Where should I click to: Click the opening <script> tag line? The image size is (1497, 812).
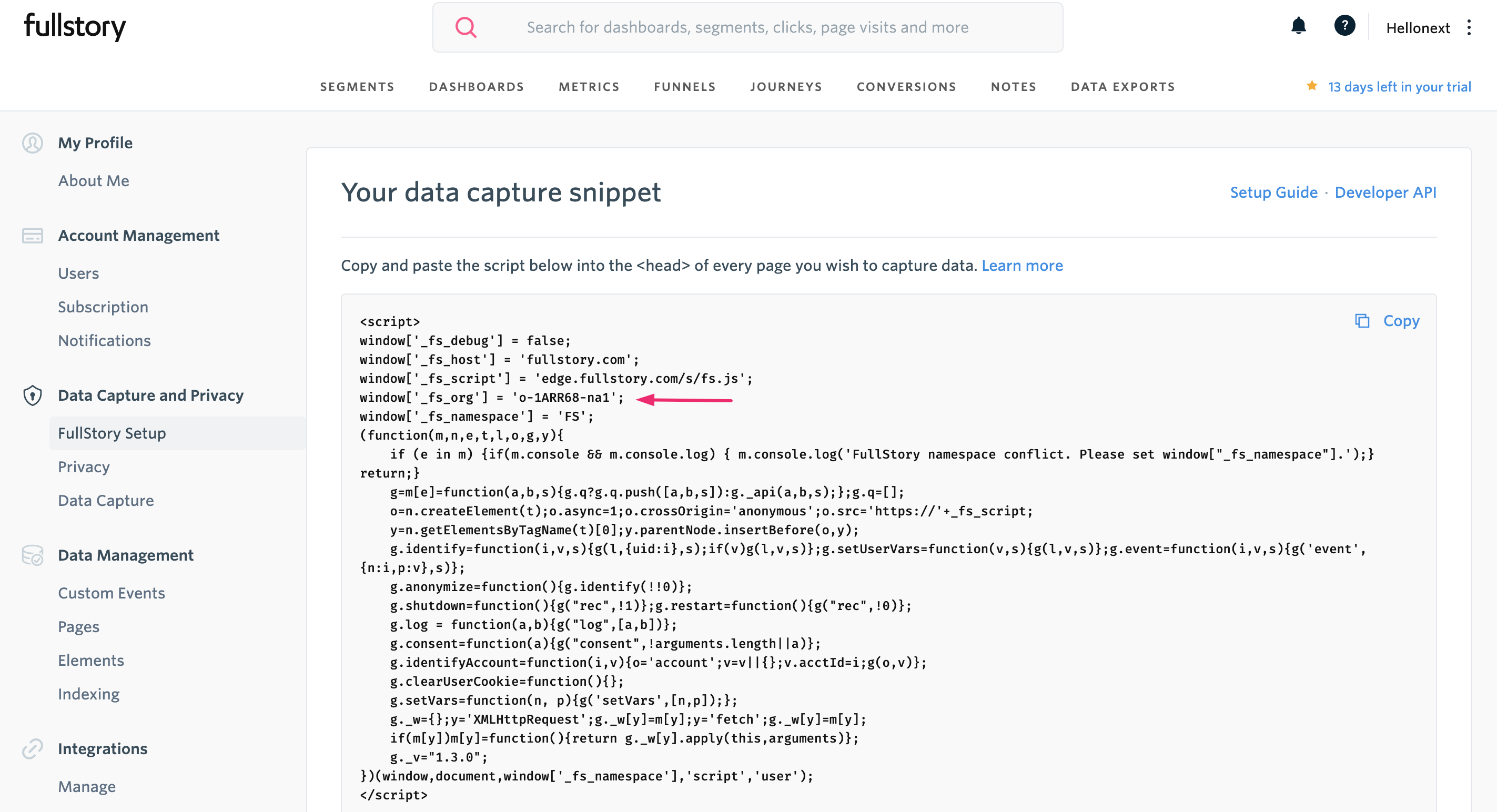(389, 321)
